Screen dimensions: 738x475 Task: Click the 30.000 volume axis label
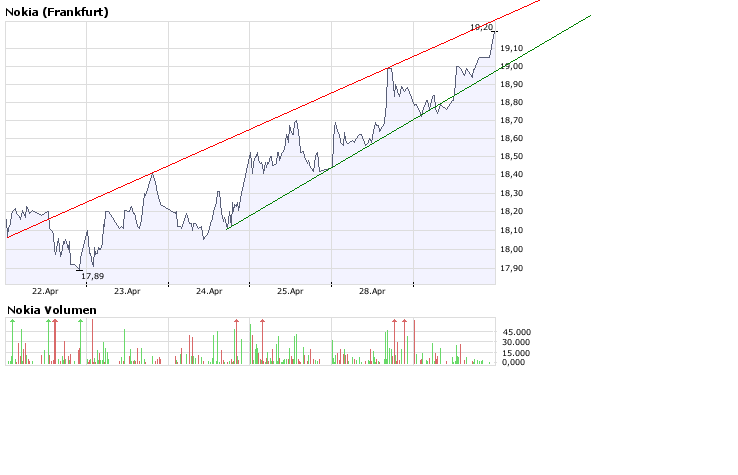coord(516,342)
